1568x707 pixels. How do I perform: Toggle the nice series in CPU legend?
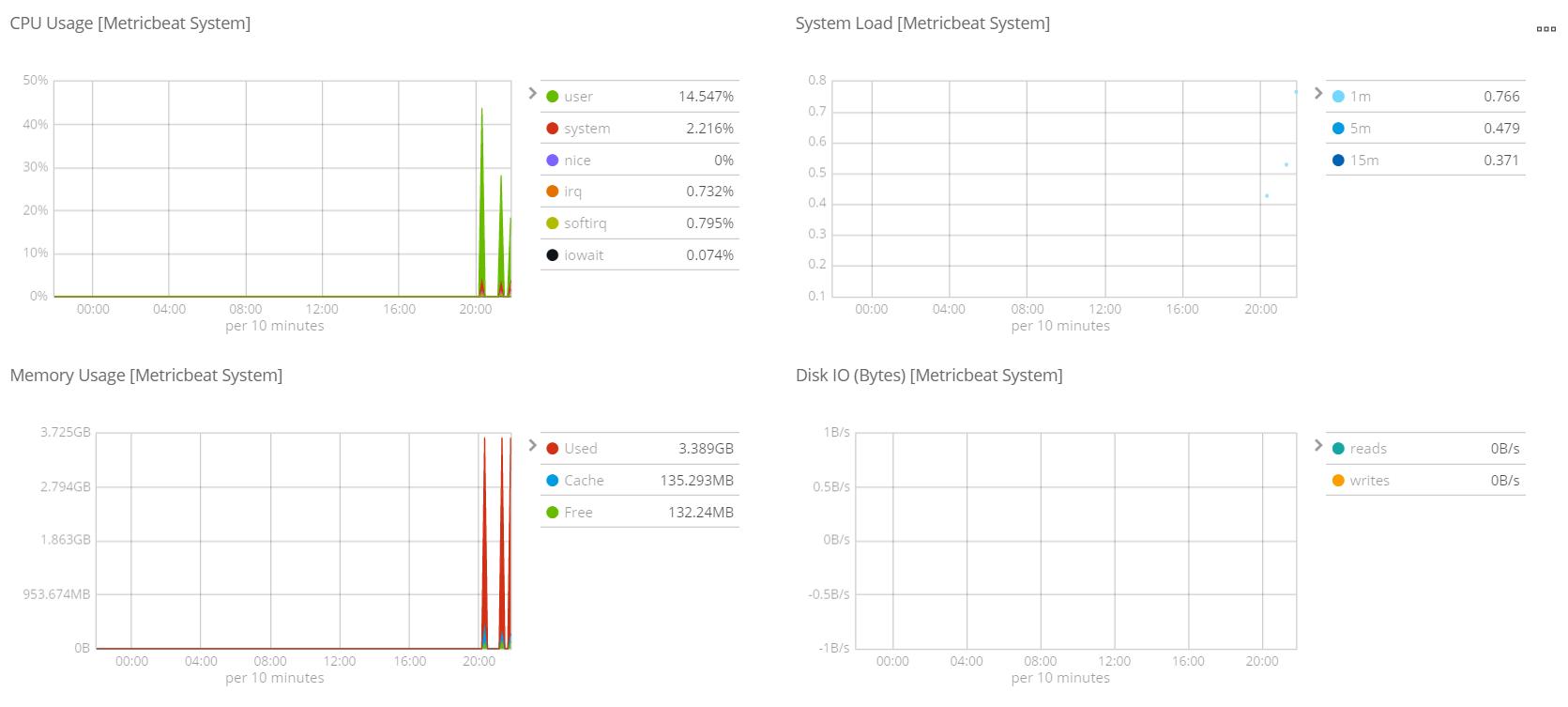[x=577, y=161]
